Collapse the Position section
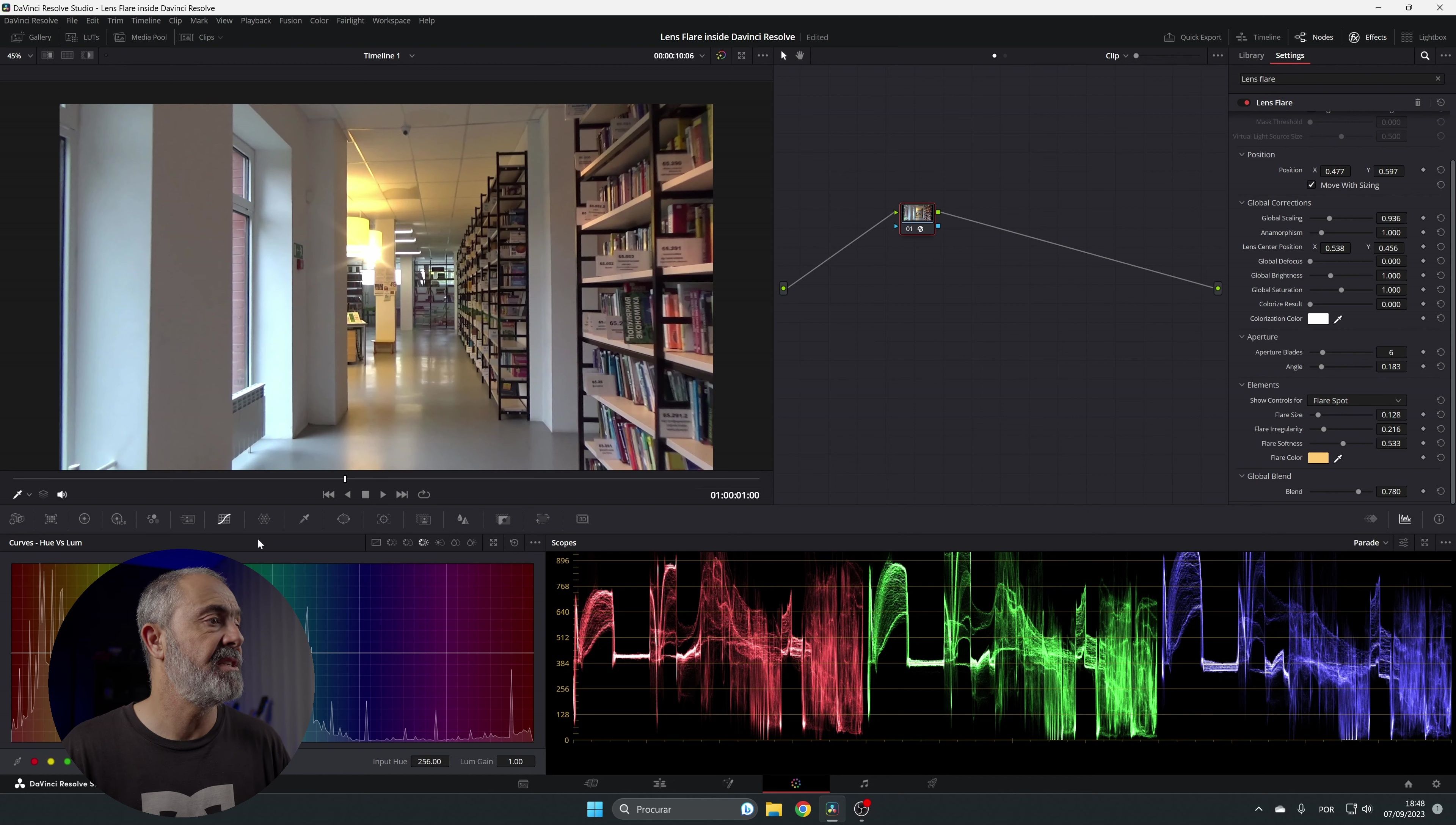 (x=1242, y=155)
